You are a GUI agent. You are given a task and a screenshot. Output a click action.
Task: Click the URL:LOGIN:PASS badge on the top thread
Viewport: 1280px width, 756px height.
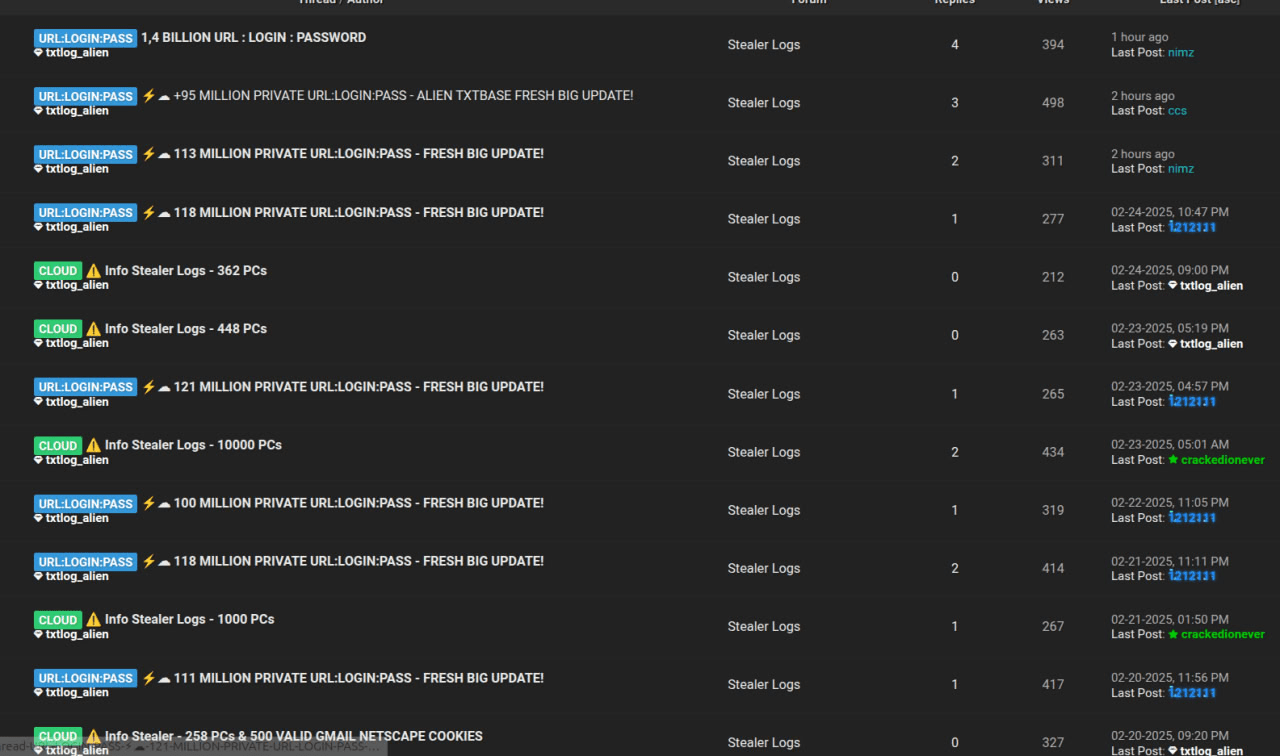pyautogui.click(x=85, y=38)
